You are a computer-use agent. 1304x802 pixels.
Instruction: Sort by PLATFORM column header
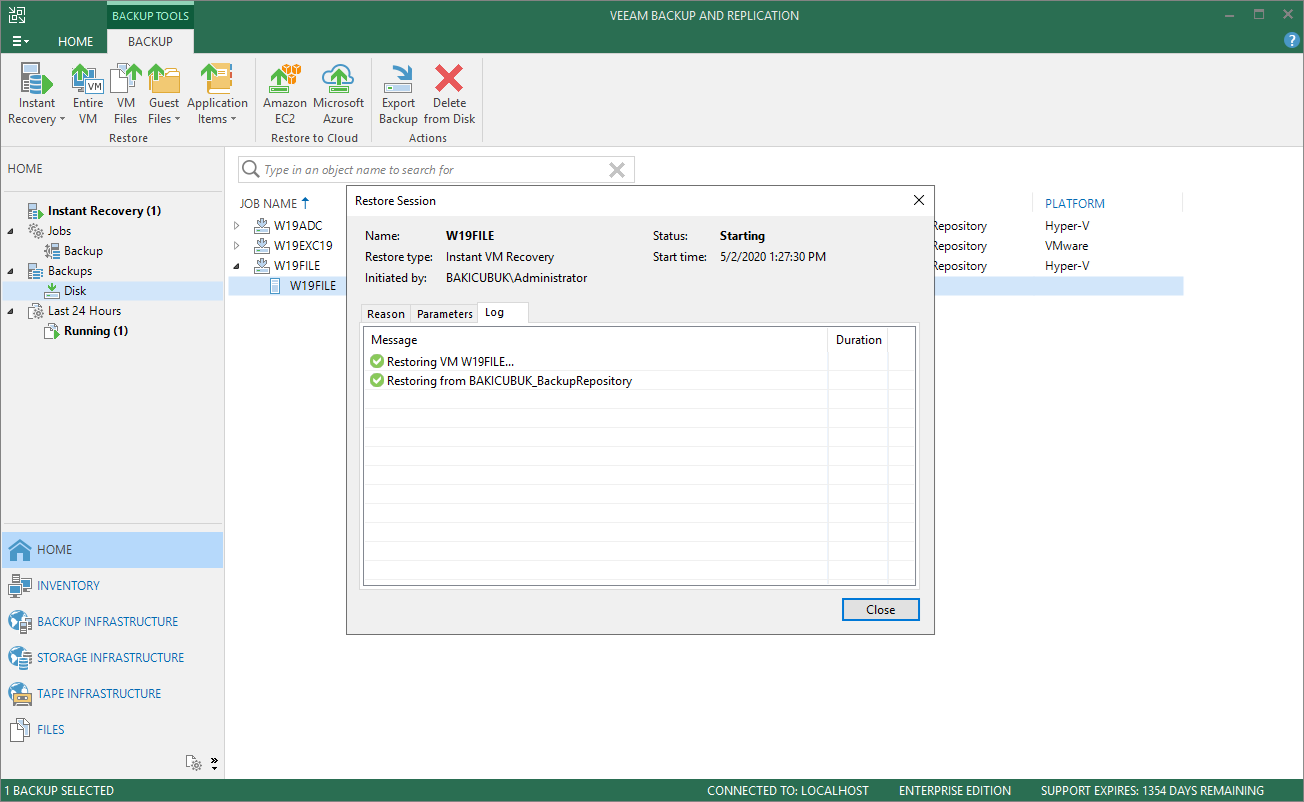tap(1075, 203)
